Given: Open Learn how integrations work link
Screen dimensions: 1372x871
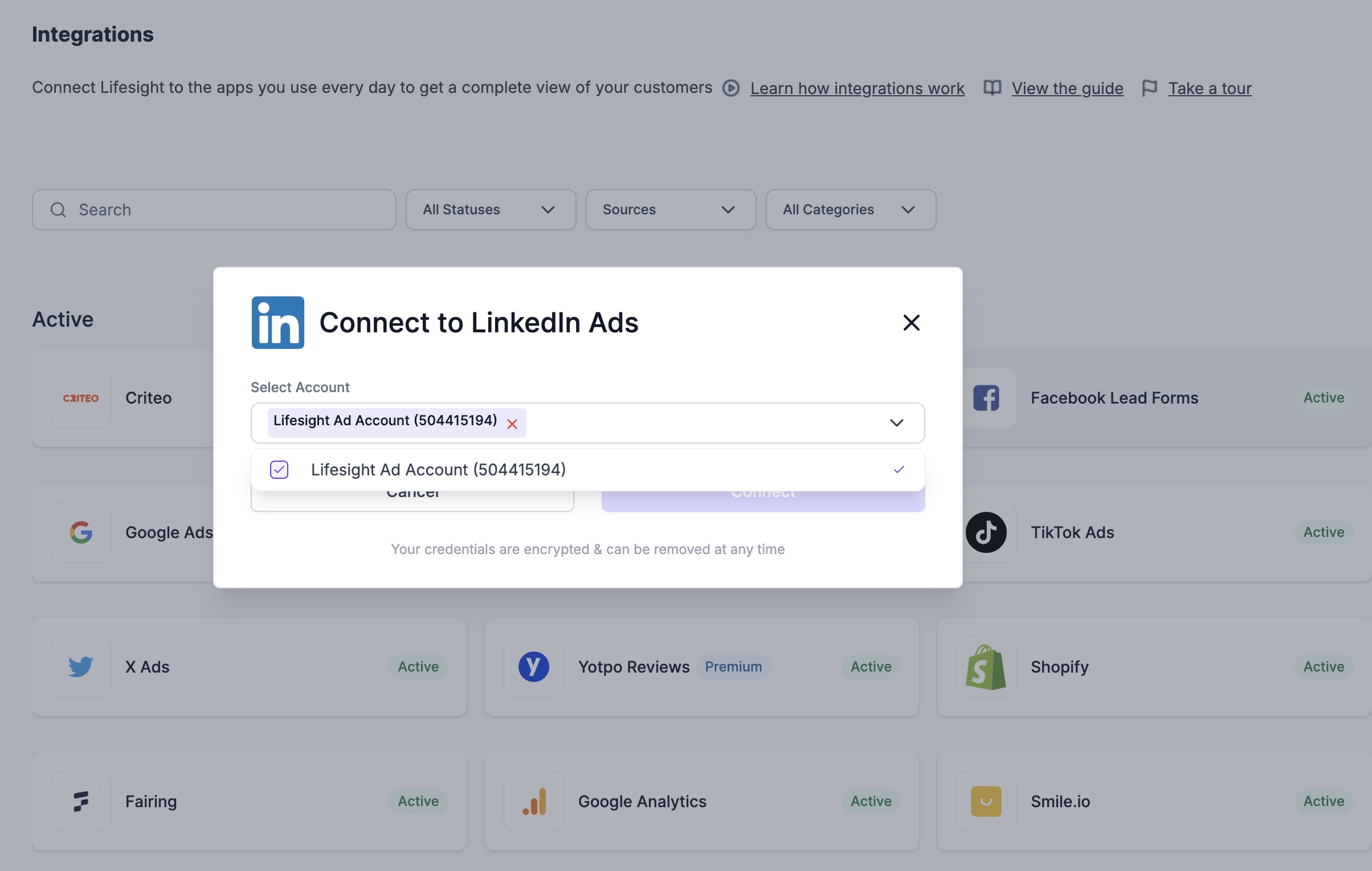Looking at the screenshot, I should pos(857,88).
